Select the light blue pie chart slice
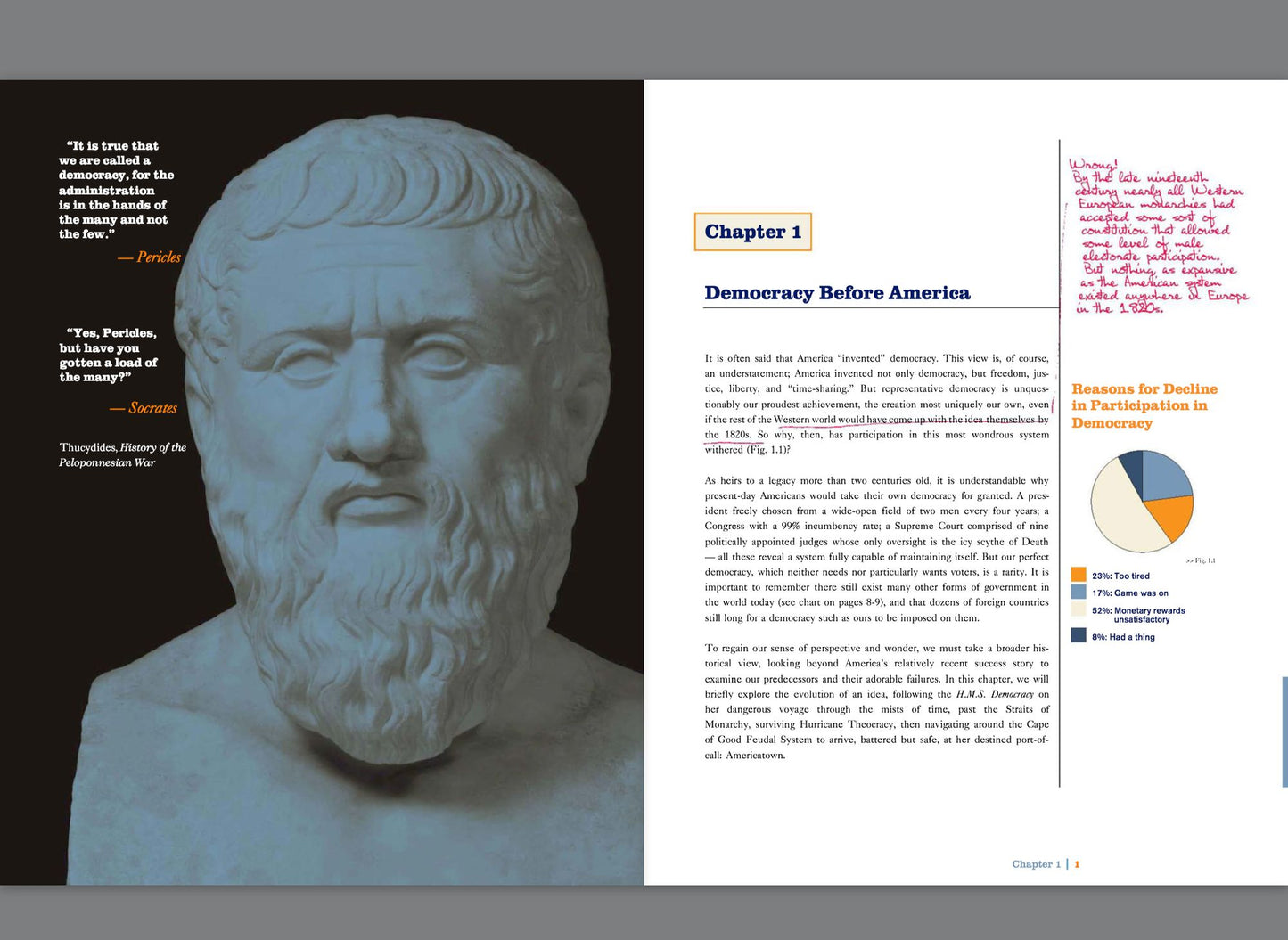This screenshot has height=940, width=1288. pyautogui.click(x=1164, y=476)
